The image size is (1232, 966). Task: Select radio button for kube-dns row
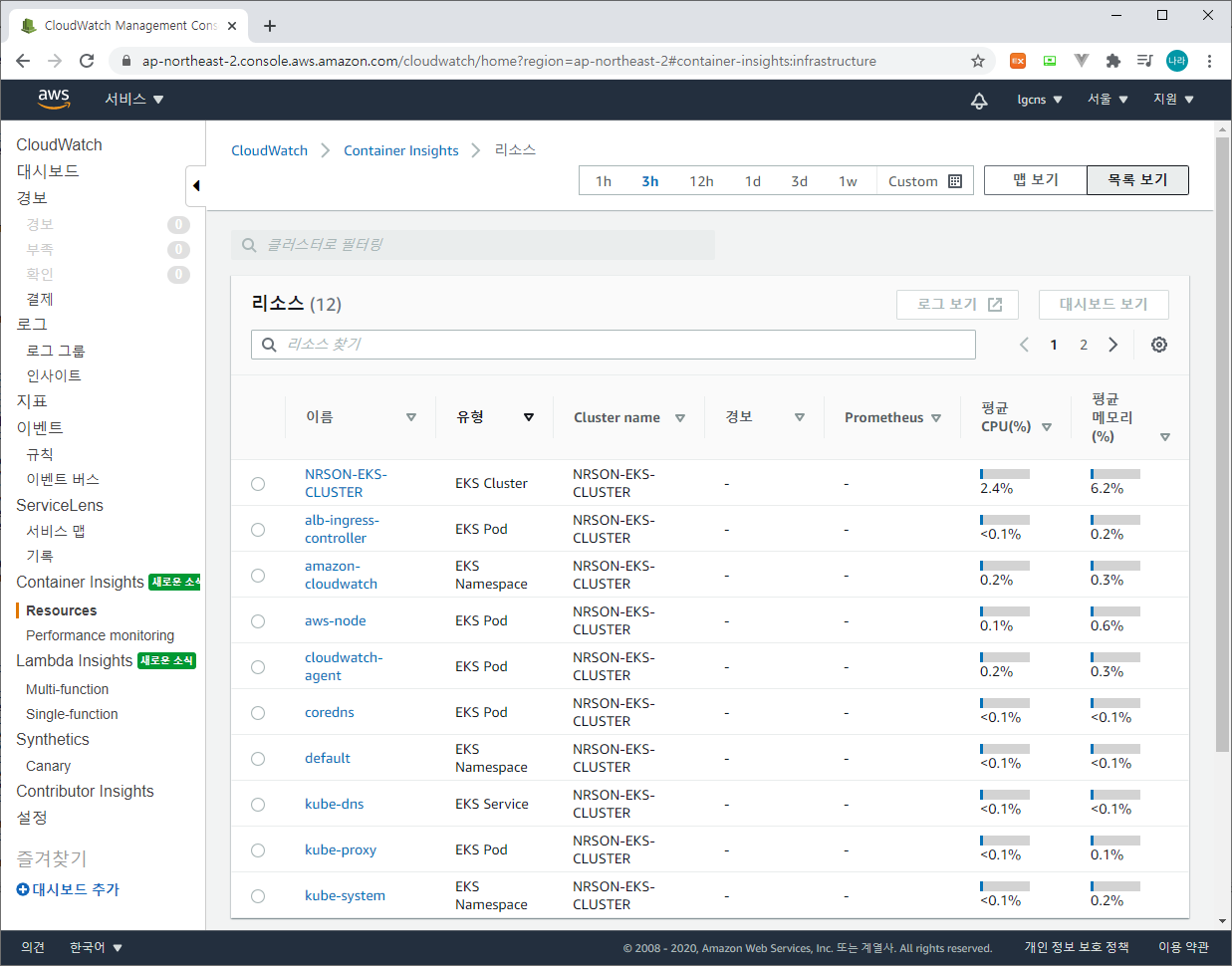point(258,805)
